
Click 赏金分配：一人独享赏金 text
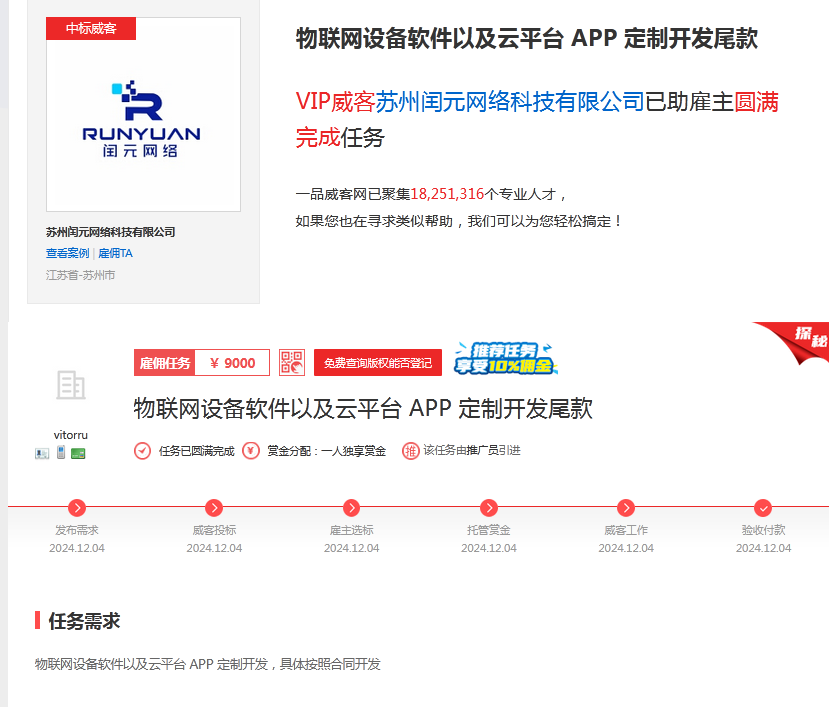point(326,451)
